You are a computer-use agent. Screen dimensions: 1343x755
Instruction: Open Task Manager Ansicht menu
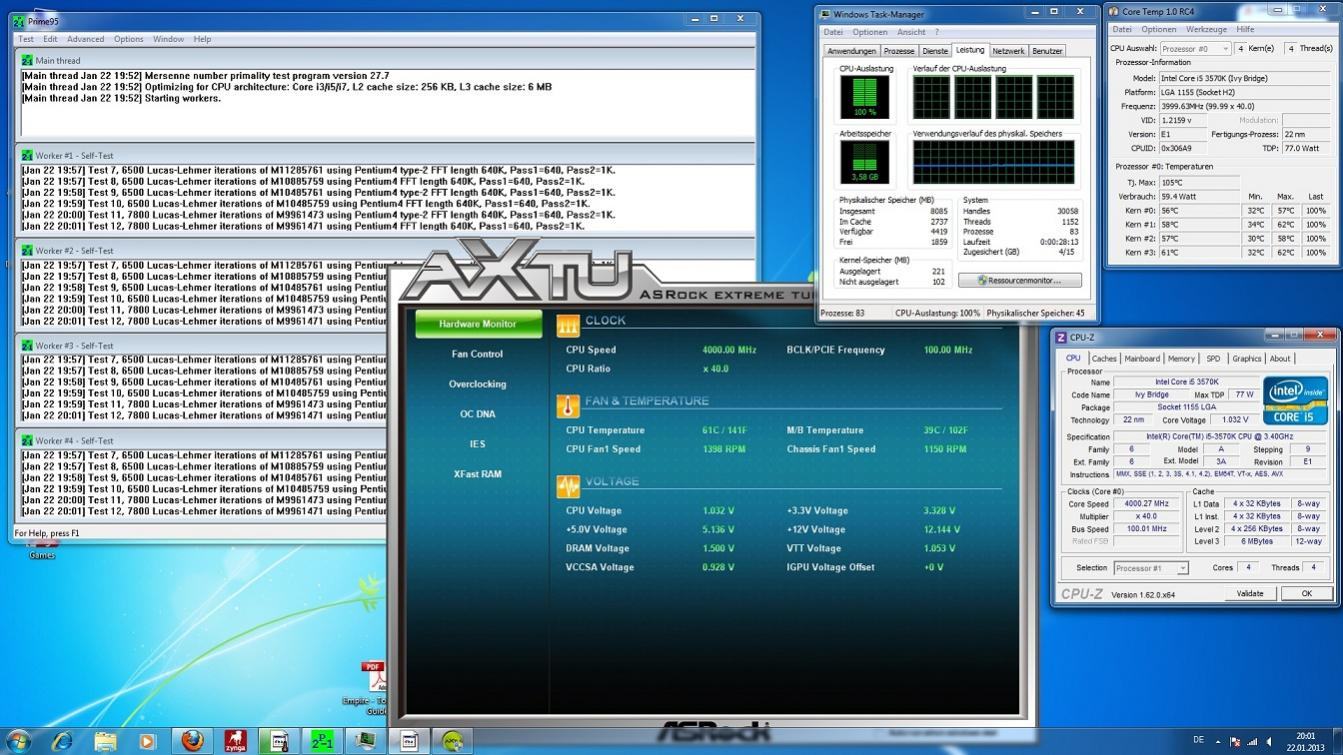[x=910, y=32]
